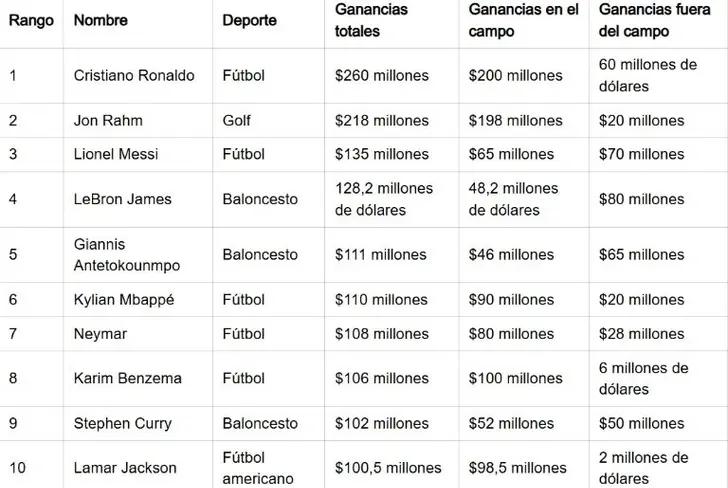Click the Giannis Antetokounmpo cell
Image resolution: width=728 pixels, height=488 pixels.
point(124,255)
